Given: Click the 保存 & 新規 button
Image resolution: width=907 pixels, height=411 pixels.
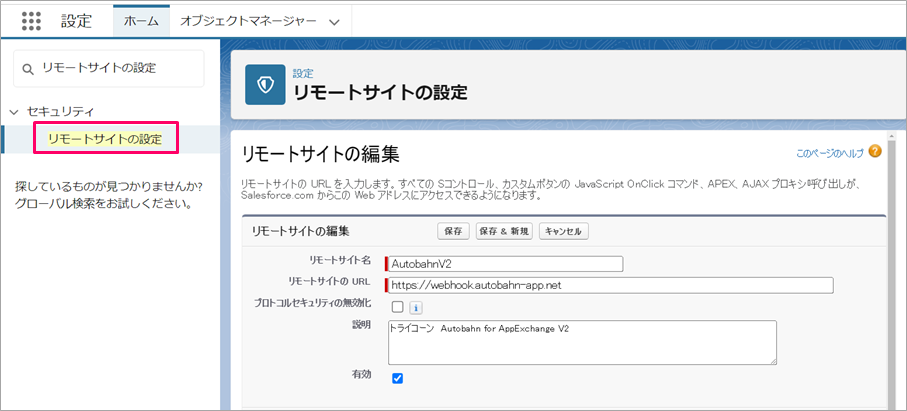Looking at the screenshot, I should click(504, 231).
